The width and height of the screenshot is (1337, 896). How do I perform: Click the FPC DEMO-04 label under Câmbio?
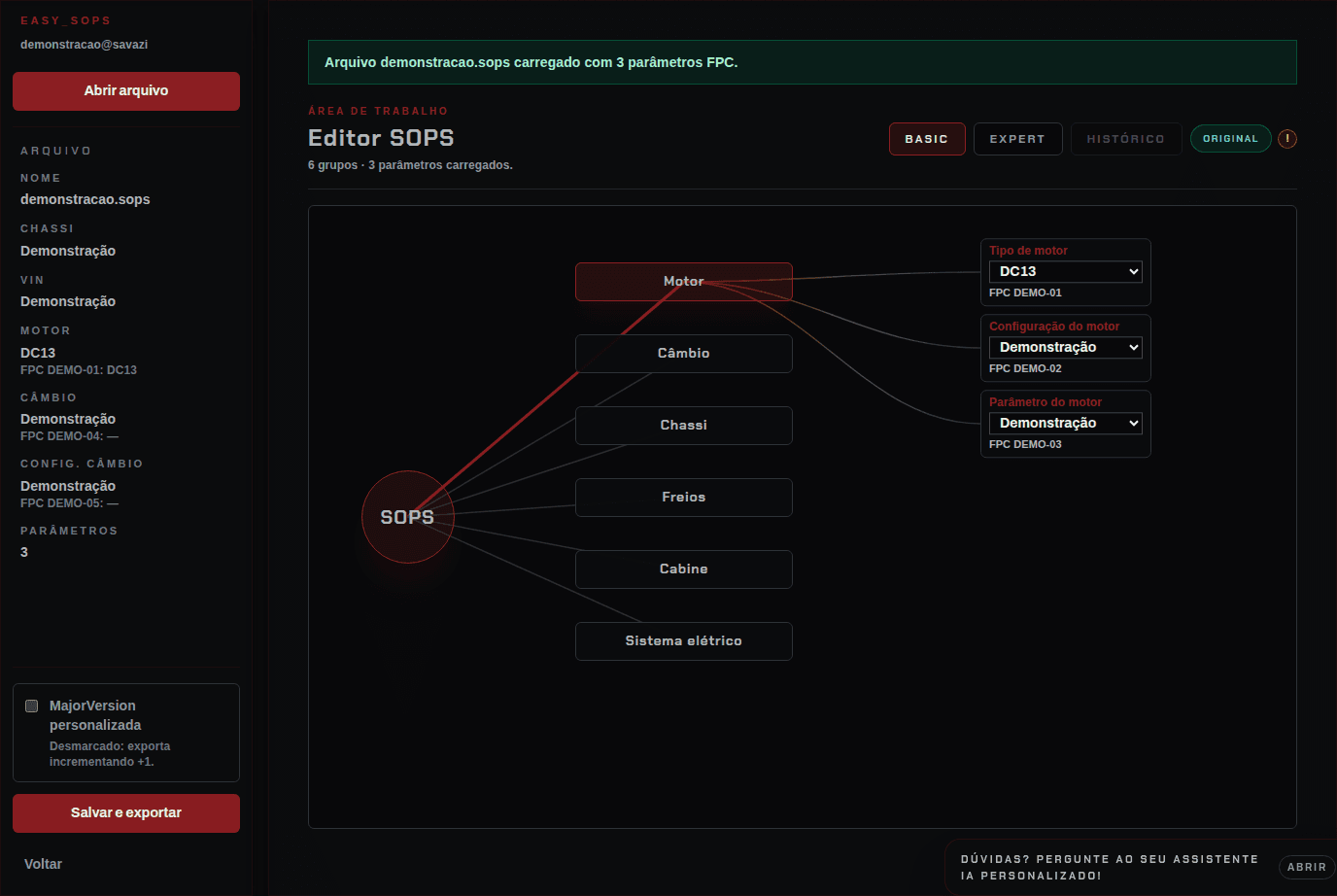[69, 436]
